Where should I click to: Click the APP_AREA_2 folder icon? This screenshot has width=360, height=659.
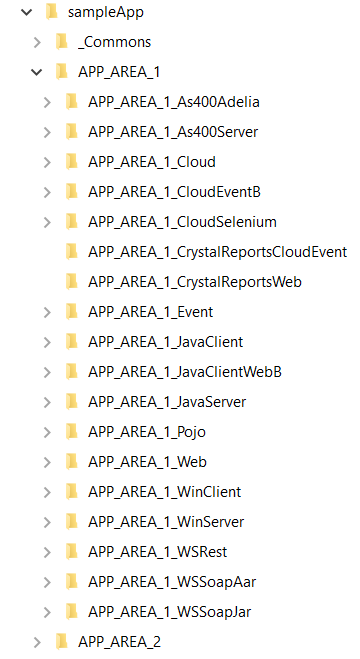coord(62,642)
